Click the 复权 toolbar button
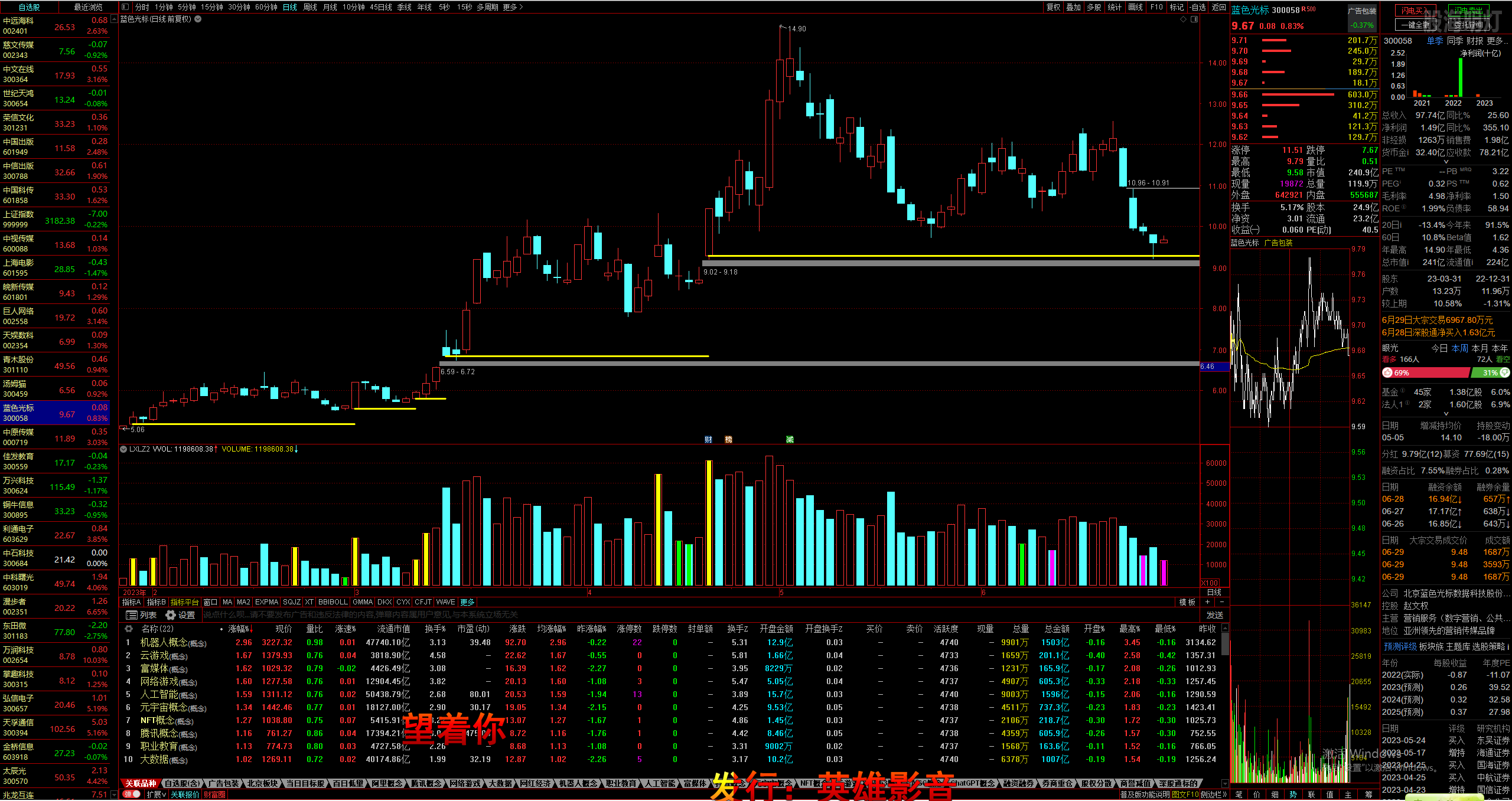The height and width of the screenshot is (801, 1512). (x=1053, y=7)
